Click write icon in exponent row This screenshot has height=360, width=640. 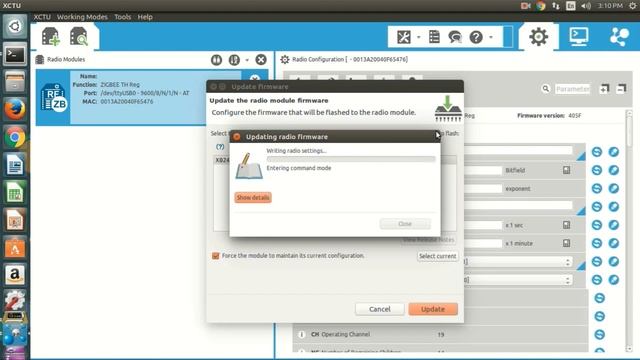pyautogui.click(x=613, y=189)
